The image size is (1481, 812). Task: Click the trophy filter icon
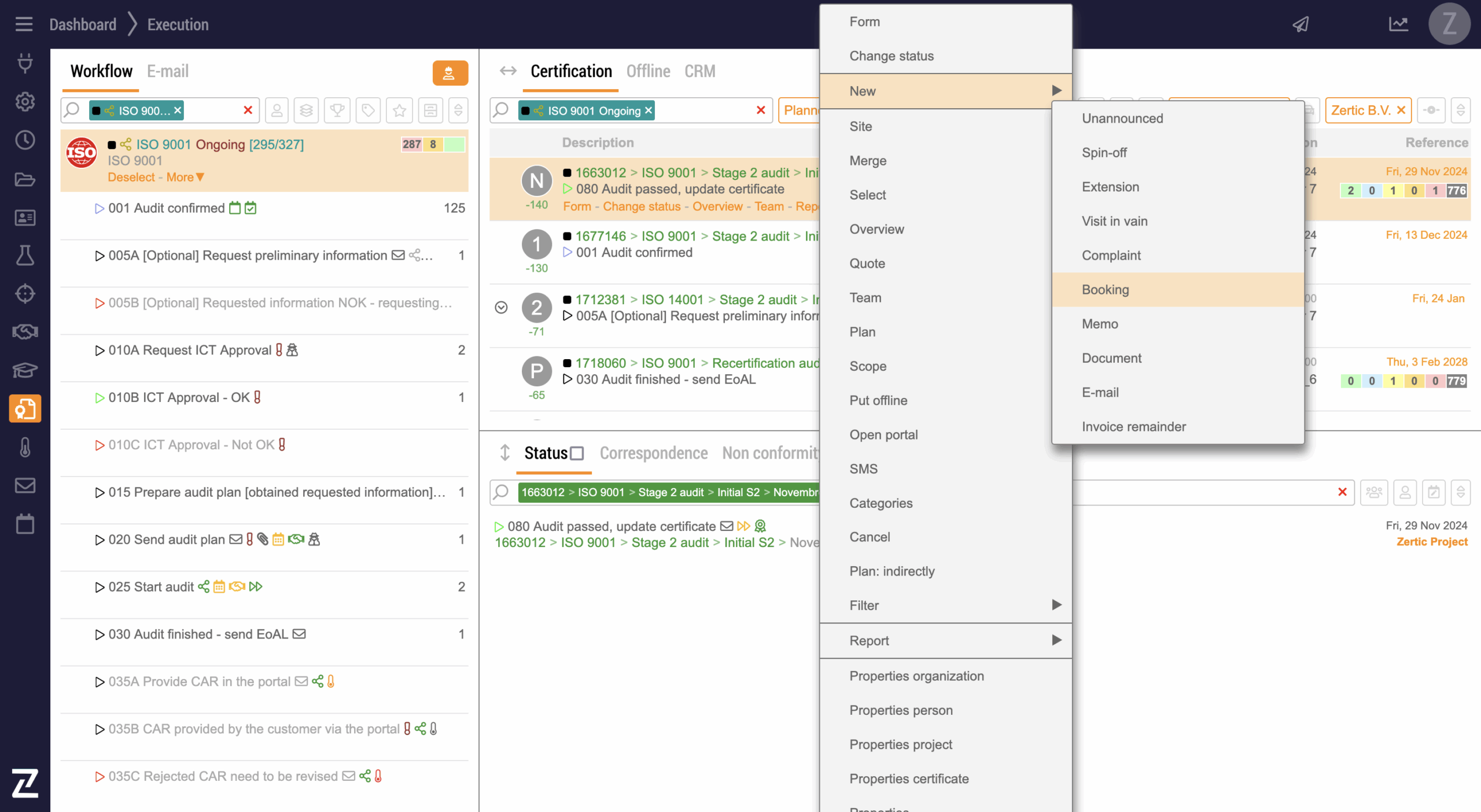click(337, 110)
